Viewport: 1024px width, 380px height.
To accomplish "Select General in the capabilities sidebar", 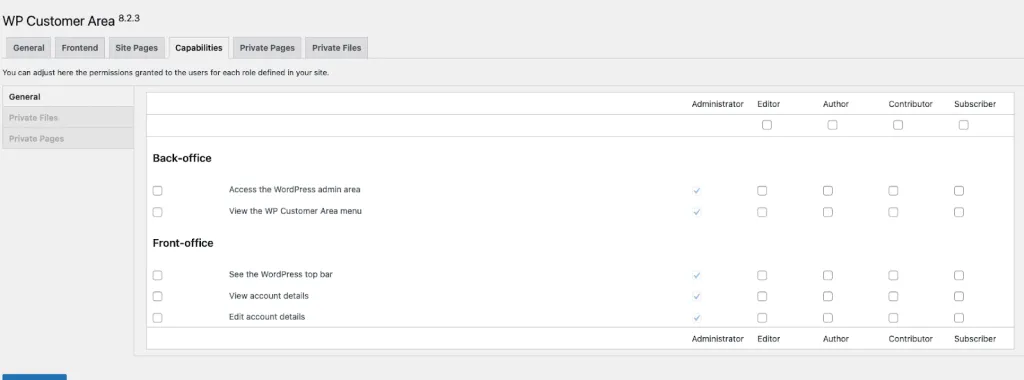I will tap(68, 97).
